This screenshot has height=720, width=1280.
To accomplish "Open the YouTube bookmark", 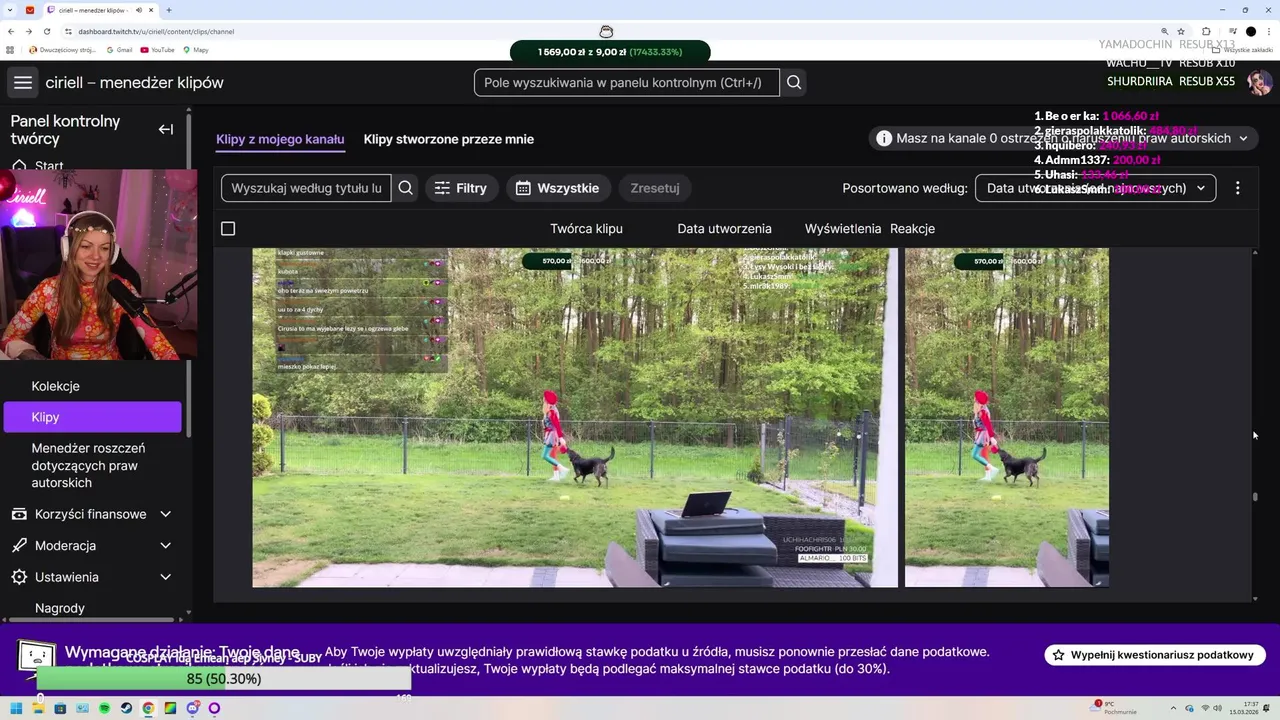I will tap(158, 49).
